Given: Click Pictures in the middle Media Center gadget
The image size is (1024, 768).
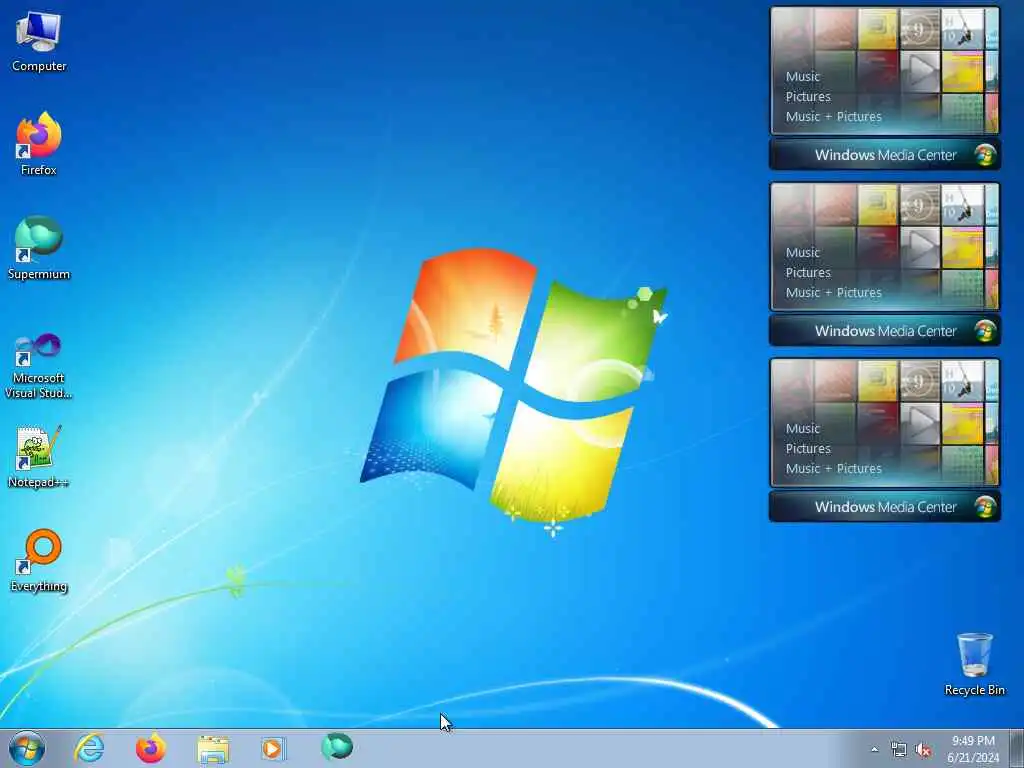Looking at the screenshot, I should click(808, 272).
